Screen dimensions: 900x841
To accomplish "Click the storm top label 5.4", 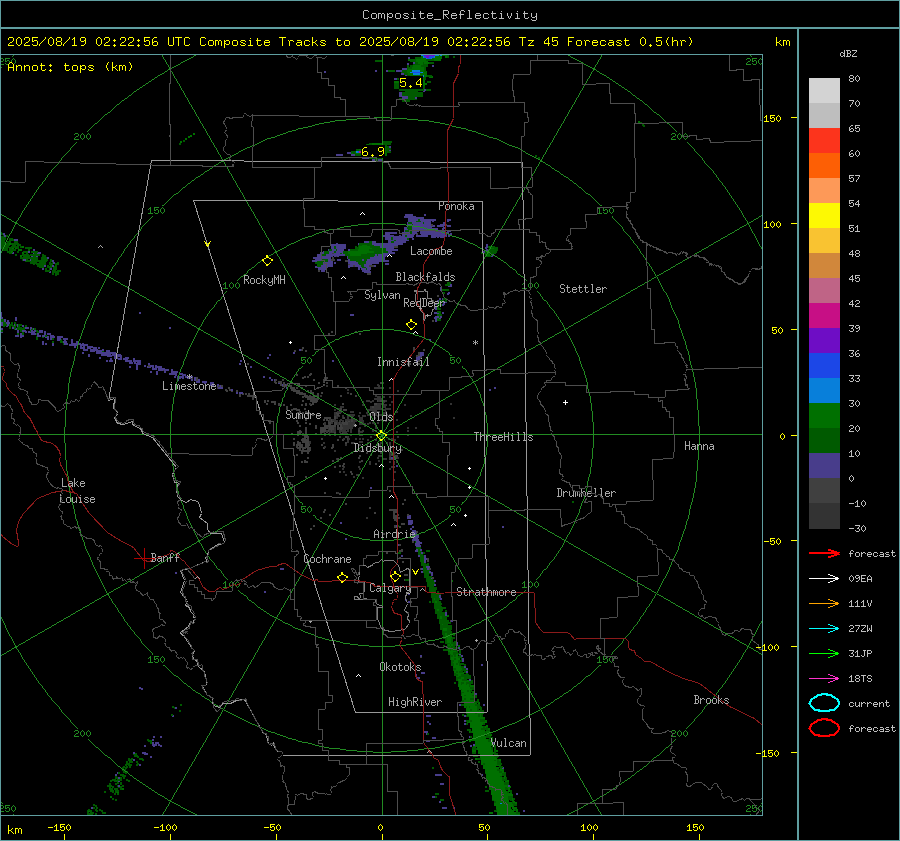I will [x=411, y=83].
